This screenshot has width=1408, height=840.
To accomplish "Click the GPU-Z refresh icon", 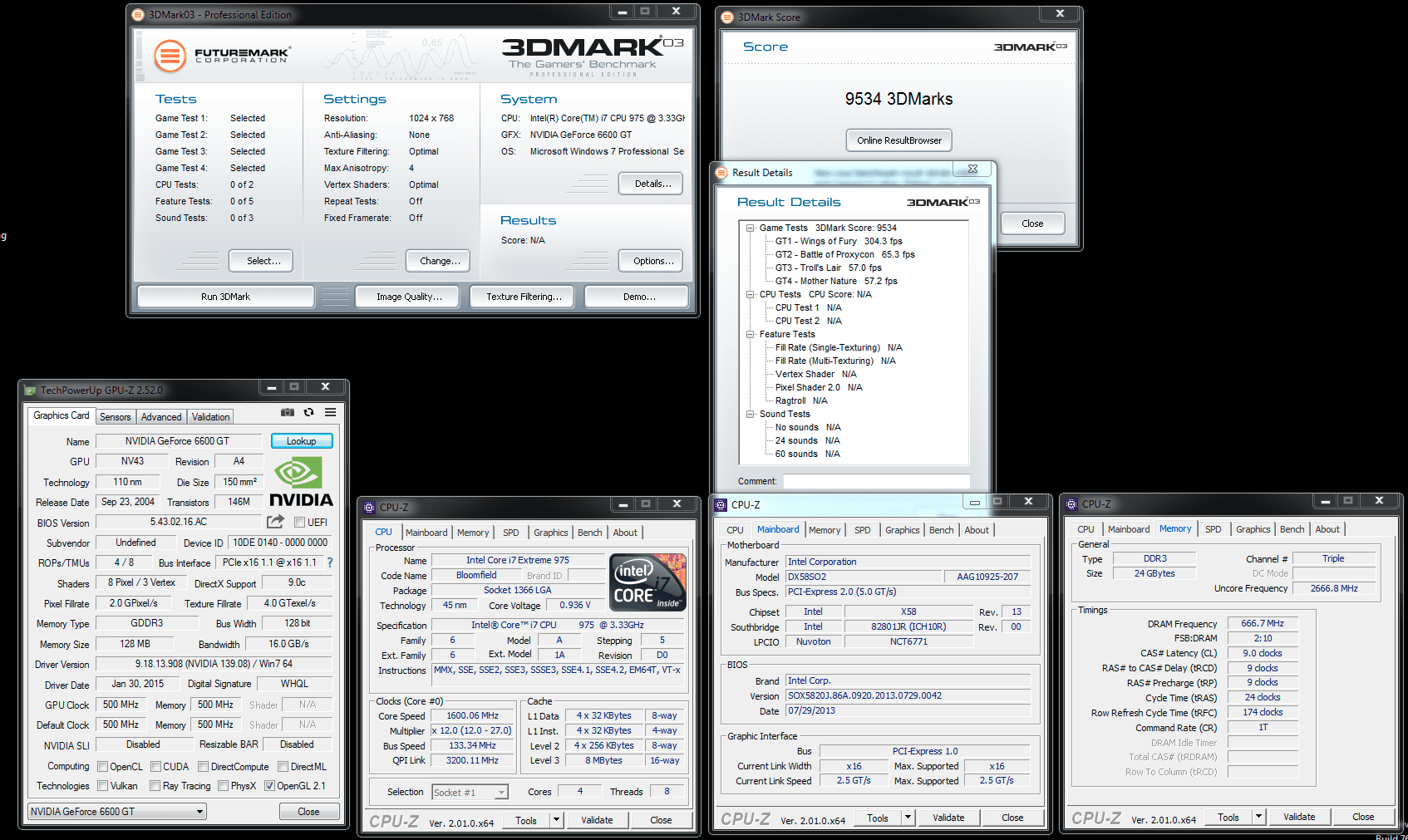I will [x=308, y=412].
